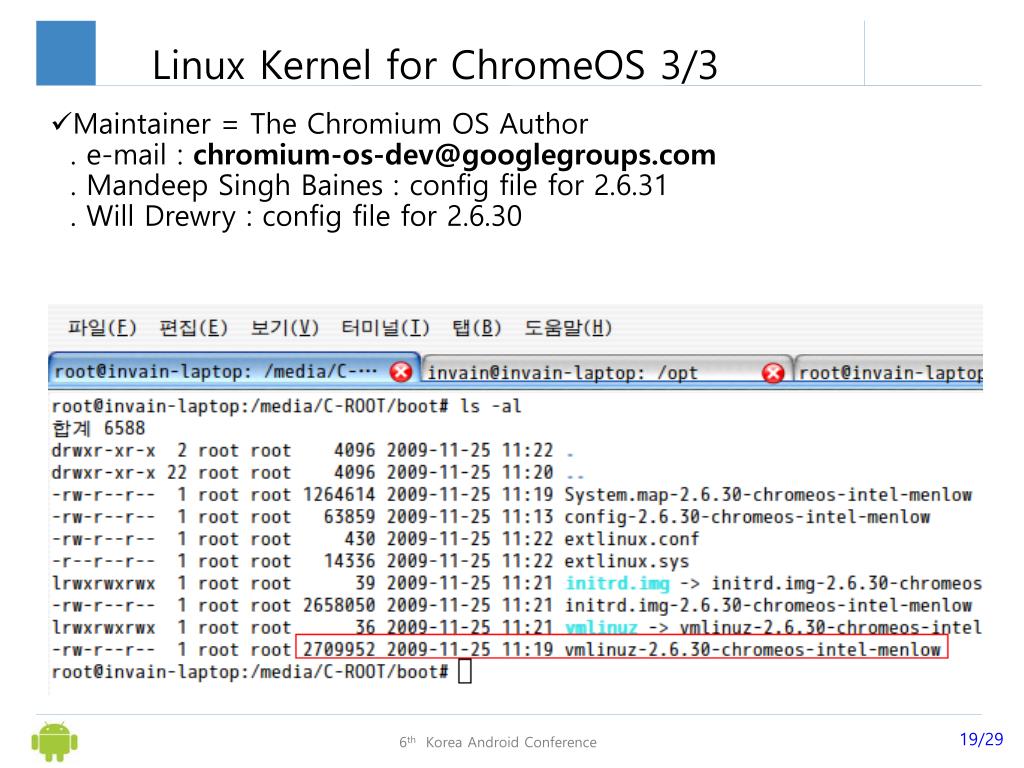Select the Linux Kernel for ChromeOS 3/3 title
Image resolution: width=1024 pixels, height=768 pixels.
click(435, 65)
